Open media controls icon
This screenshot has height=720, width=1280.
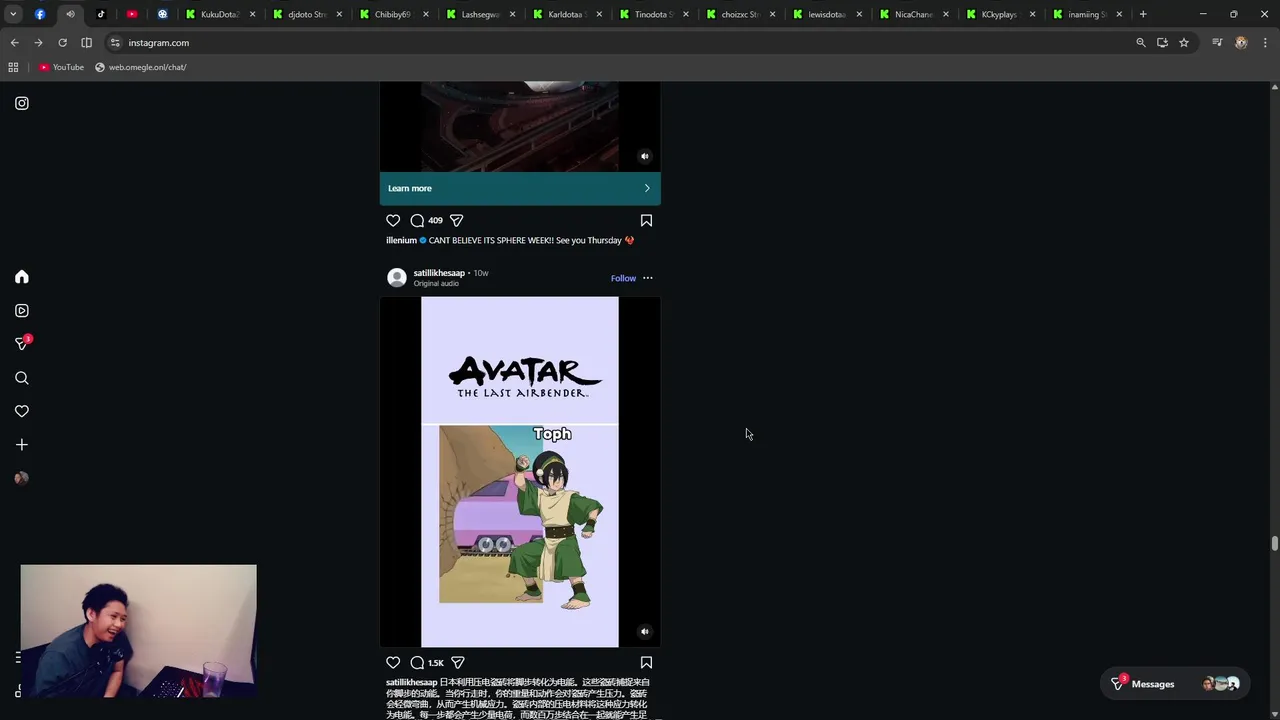[x=1217, y=43]
